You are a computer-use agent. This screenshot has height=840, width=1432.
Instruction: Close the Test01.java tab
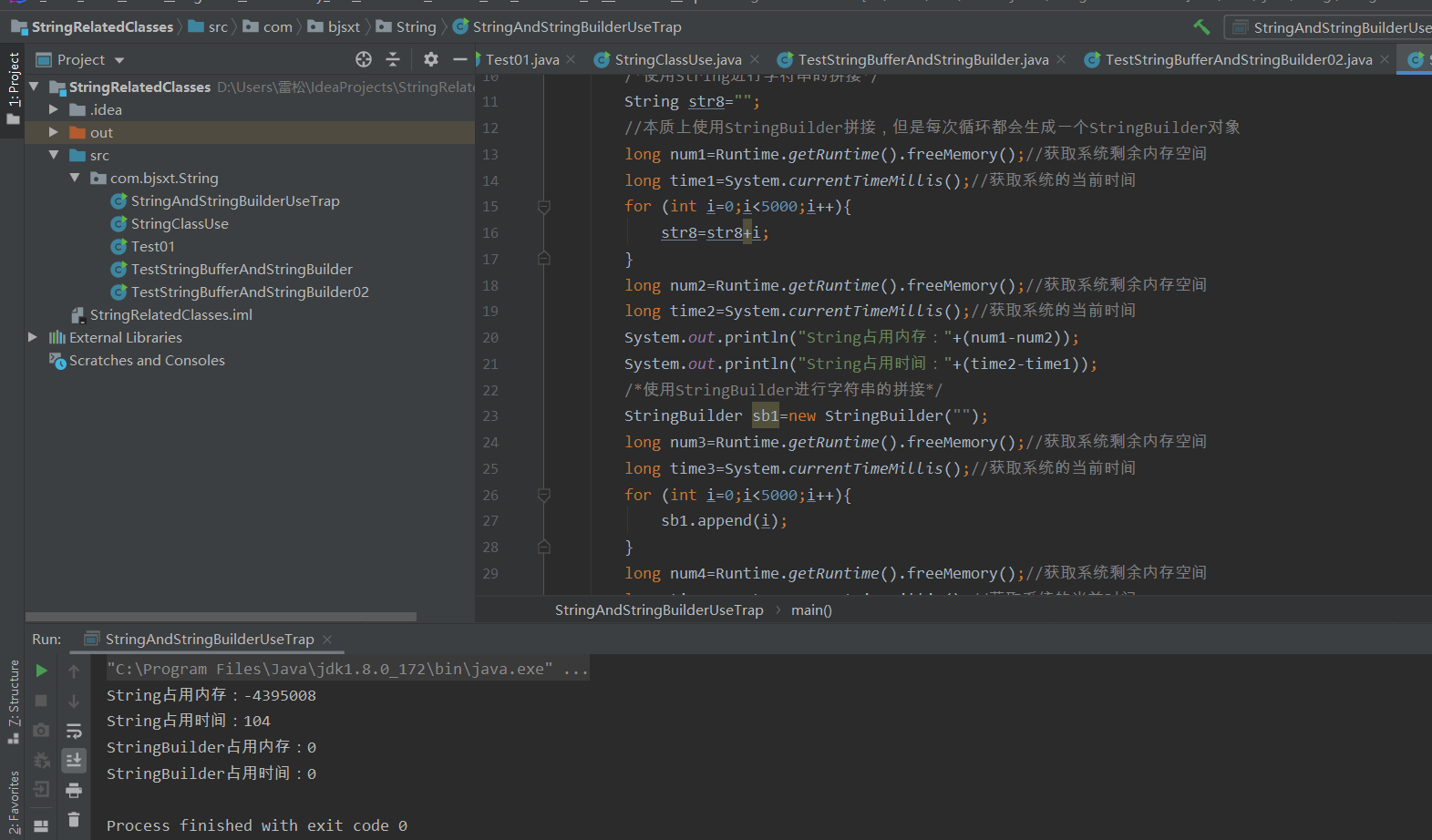[x=571, y=59]
